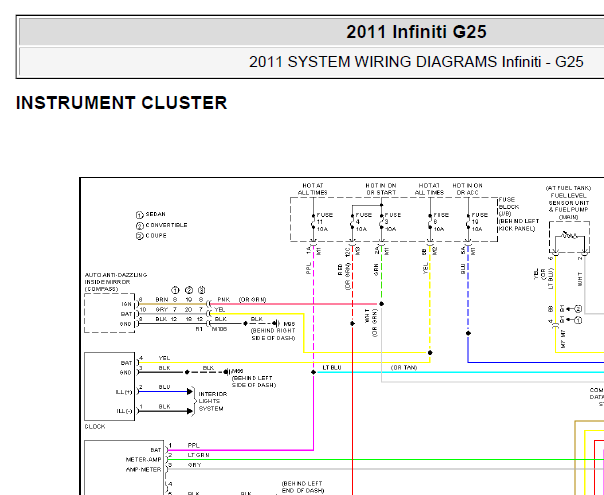The height and width of the screenshot is (495, 604).
Task: Click the 2011 Infiniti G25 title banner
Action: point(416,32)
